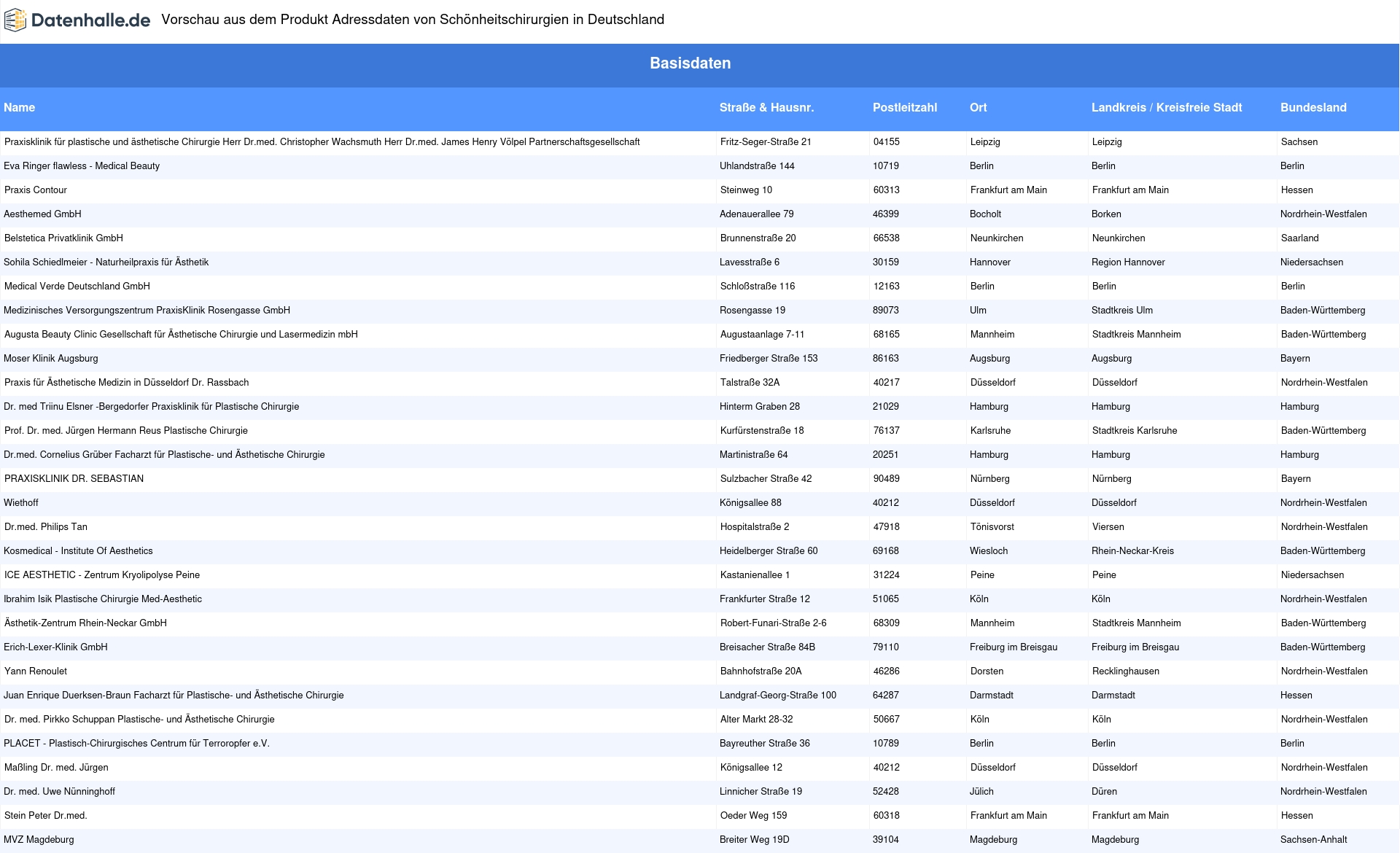Click the Sachsen state cell
1400x853 pixels.
1299,142
